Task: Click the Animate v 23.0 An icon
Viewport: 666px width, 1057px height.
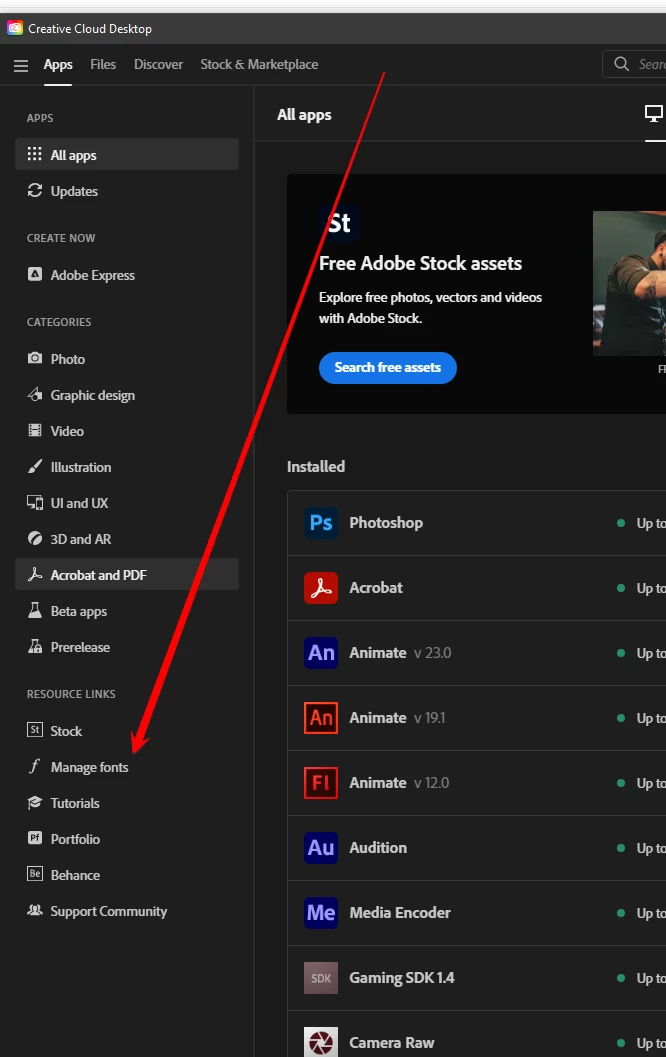Action: click(321, 653)
